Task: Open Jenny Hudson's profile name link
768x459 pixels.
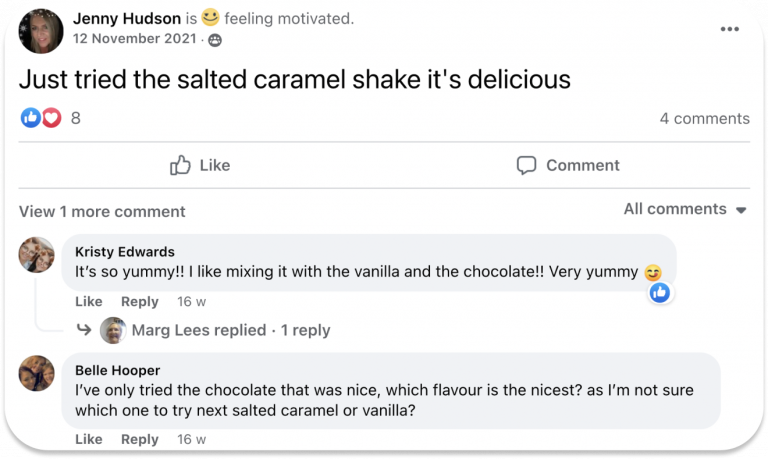Action: click(128, 19)
